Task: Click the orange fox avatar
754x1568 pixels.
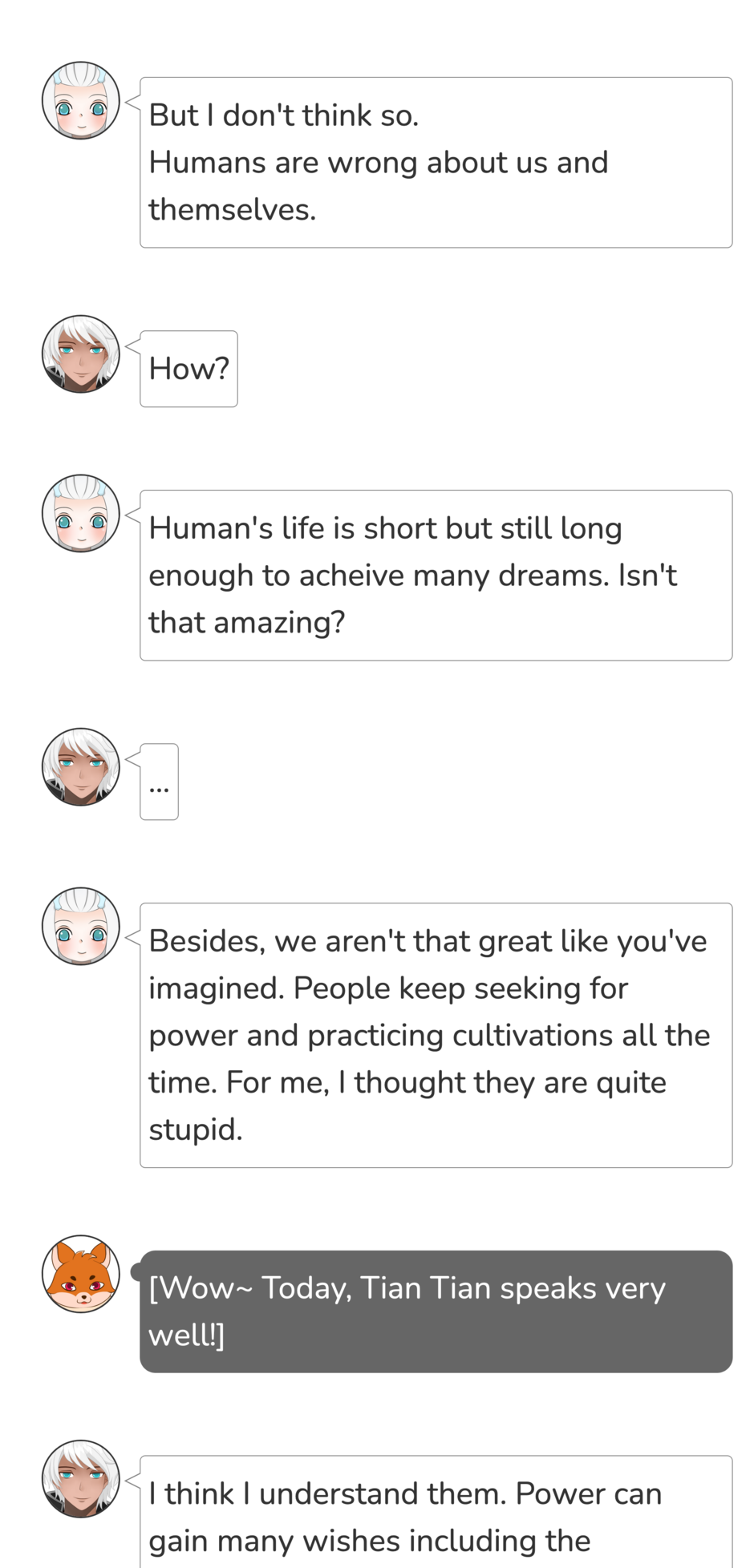Action: click(80, 1273)
